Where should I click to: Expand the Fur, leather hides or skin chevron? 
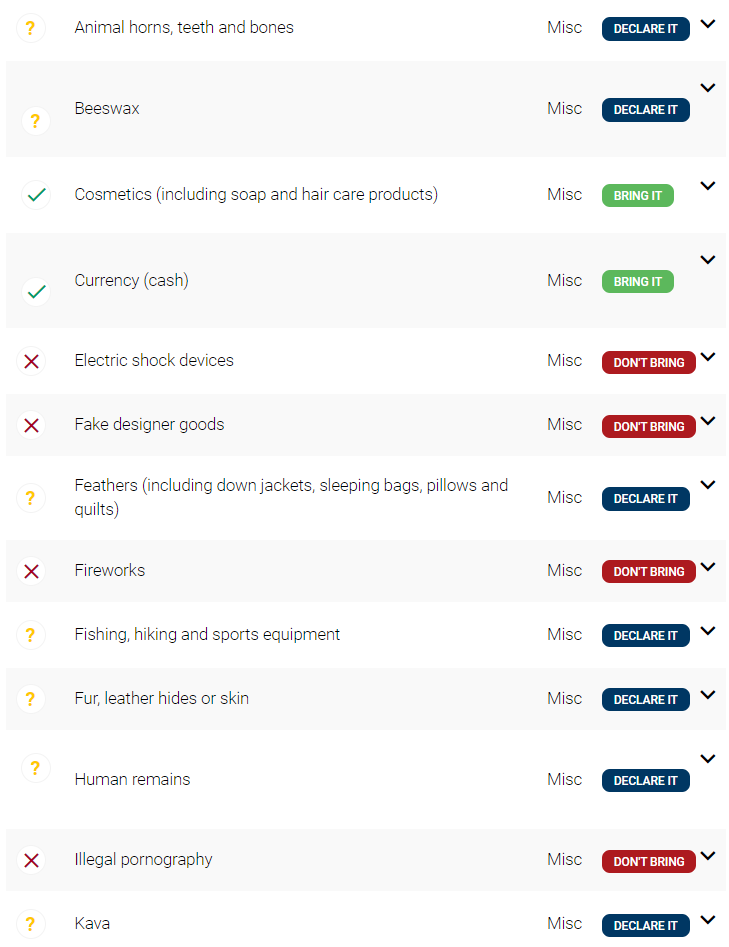(708, 695)
